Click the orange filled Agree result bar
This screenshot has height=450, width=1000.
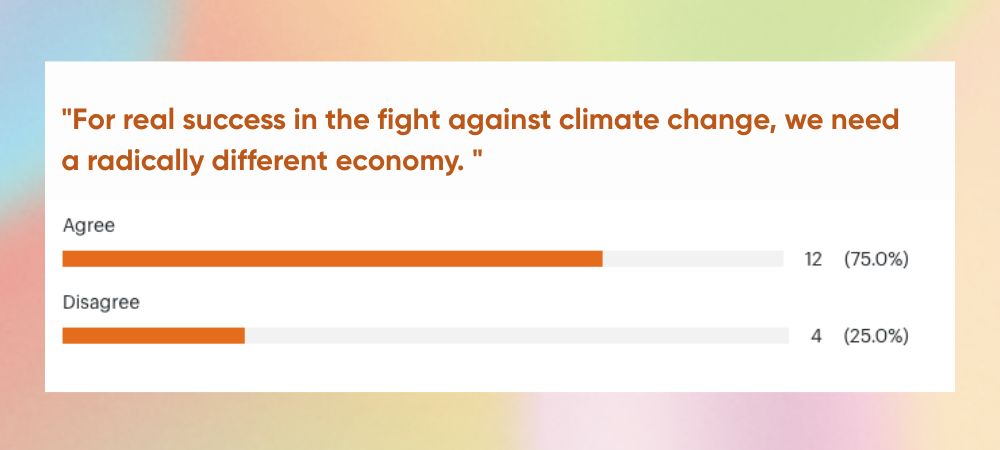tap(332, 259)
